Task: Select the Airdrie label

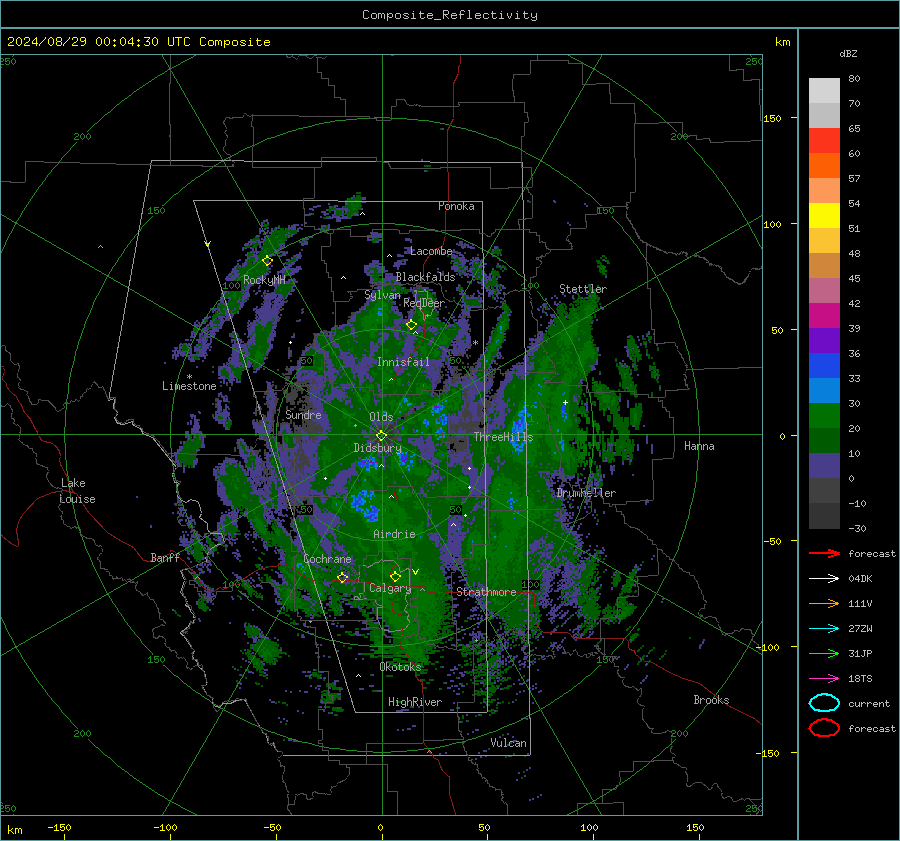Action: pos(394,534)
